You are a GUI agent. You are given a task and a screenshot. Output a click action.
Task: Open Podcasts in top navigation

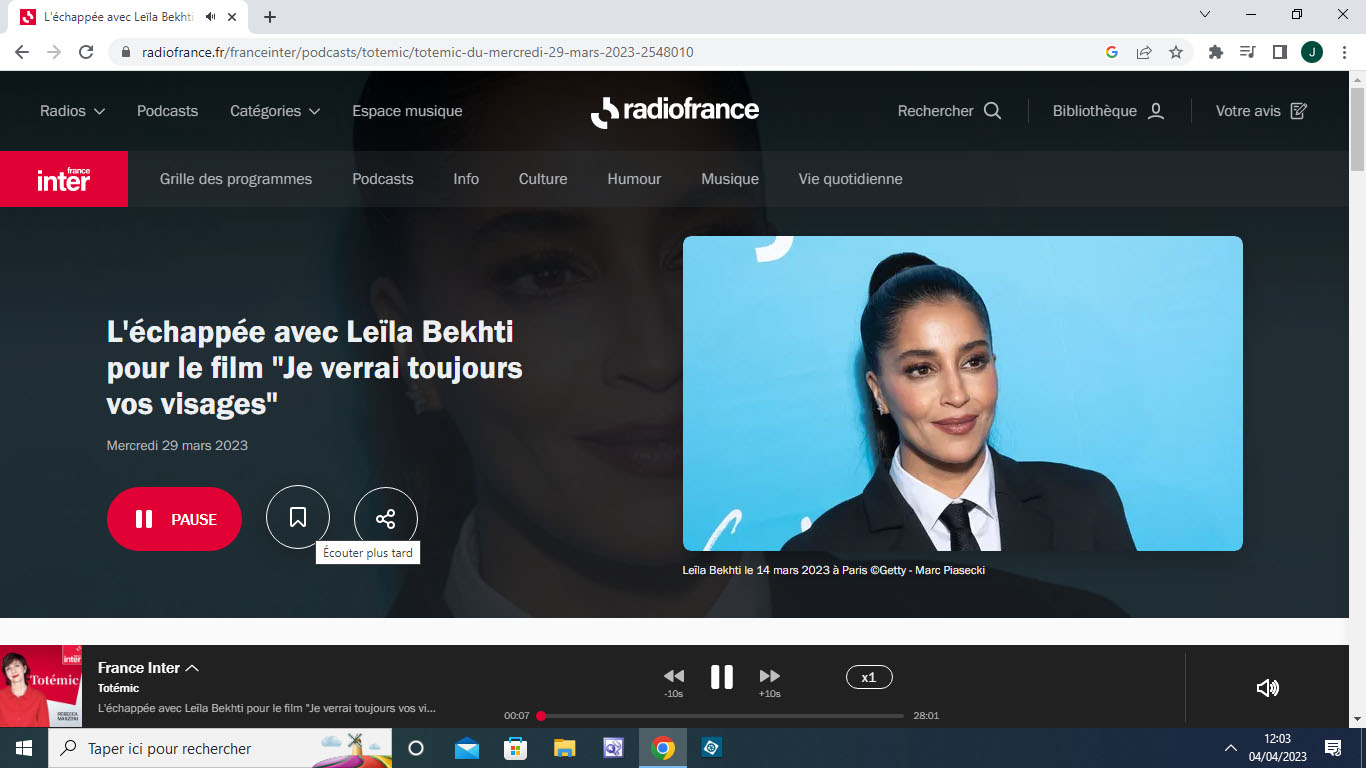tap(167, 111)
